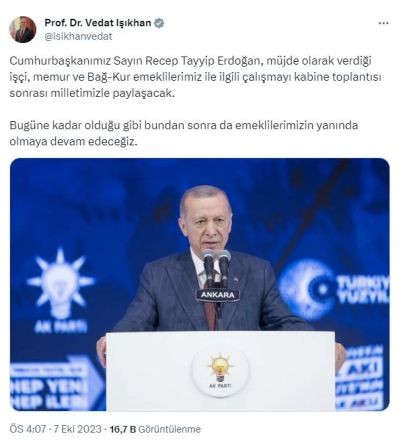Click the blue verified badge

click(159, 23)
